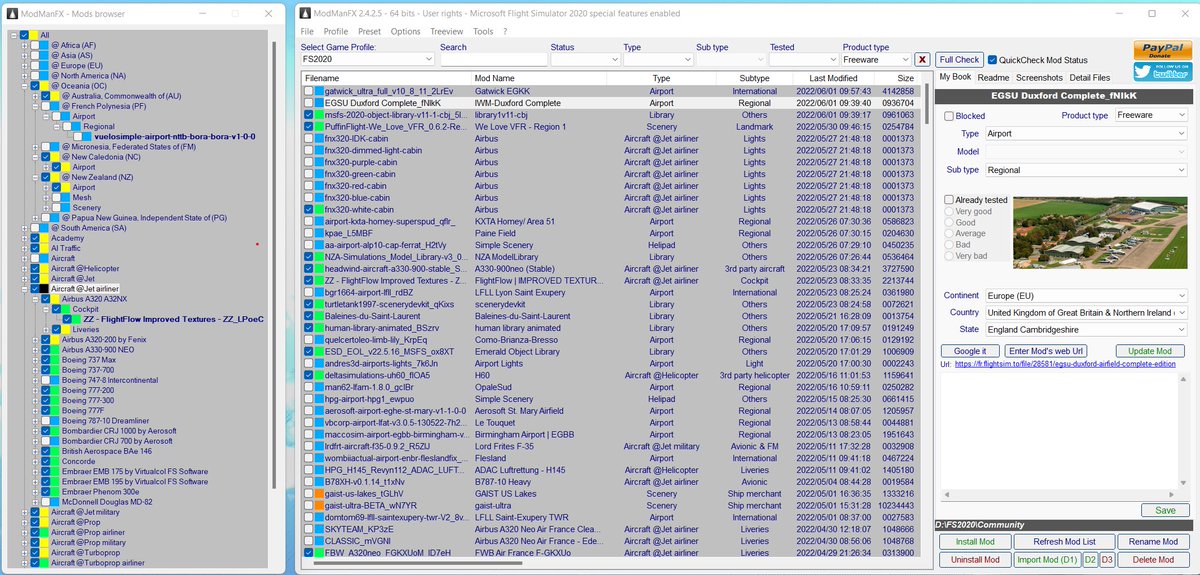Open the State dropdown showing England Cambridgeshire
This screenshot has height=575, width=1200.
point(1087,329)
